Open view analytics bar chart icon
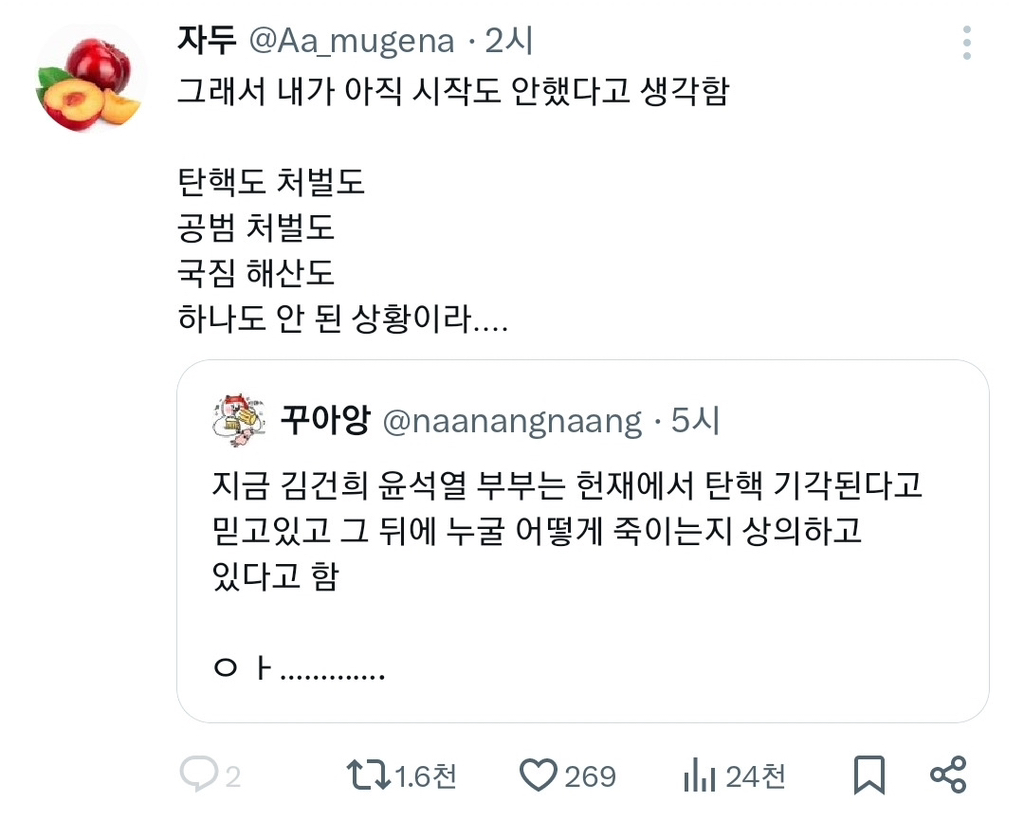 (x=699, y=775)
